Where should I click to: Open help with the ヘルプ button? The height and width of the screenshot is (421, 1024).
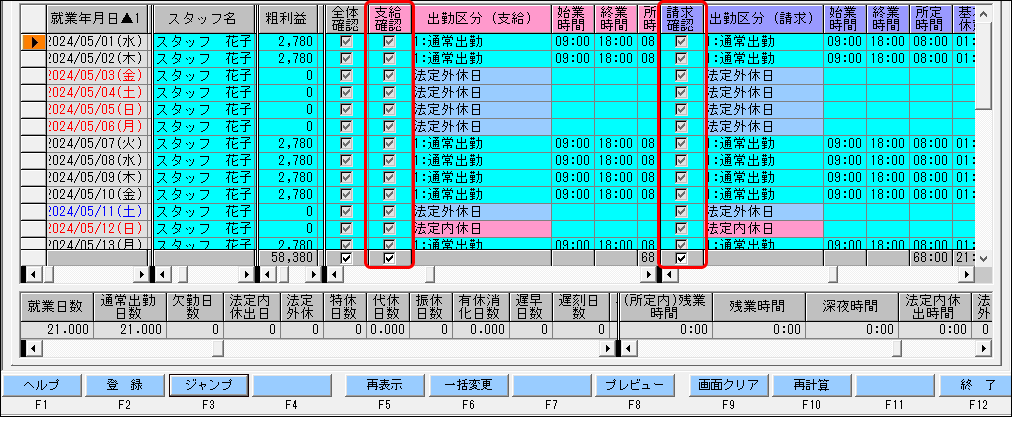(x=41, y=385)
